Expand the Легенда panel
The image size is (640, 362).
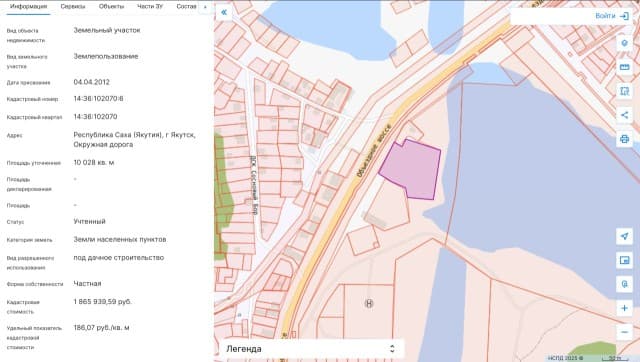311,349
